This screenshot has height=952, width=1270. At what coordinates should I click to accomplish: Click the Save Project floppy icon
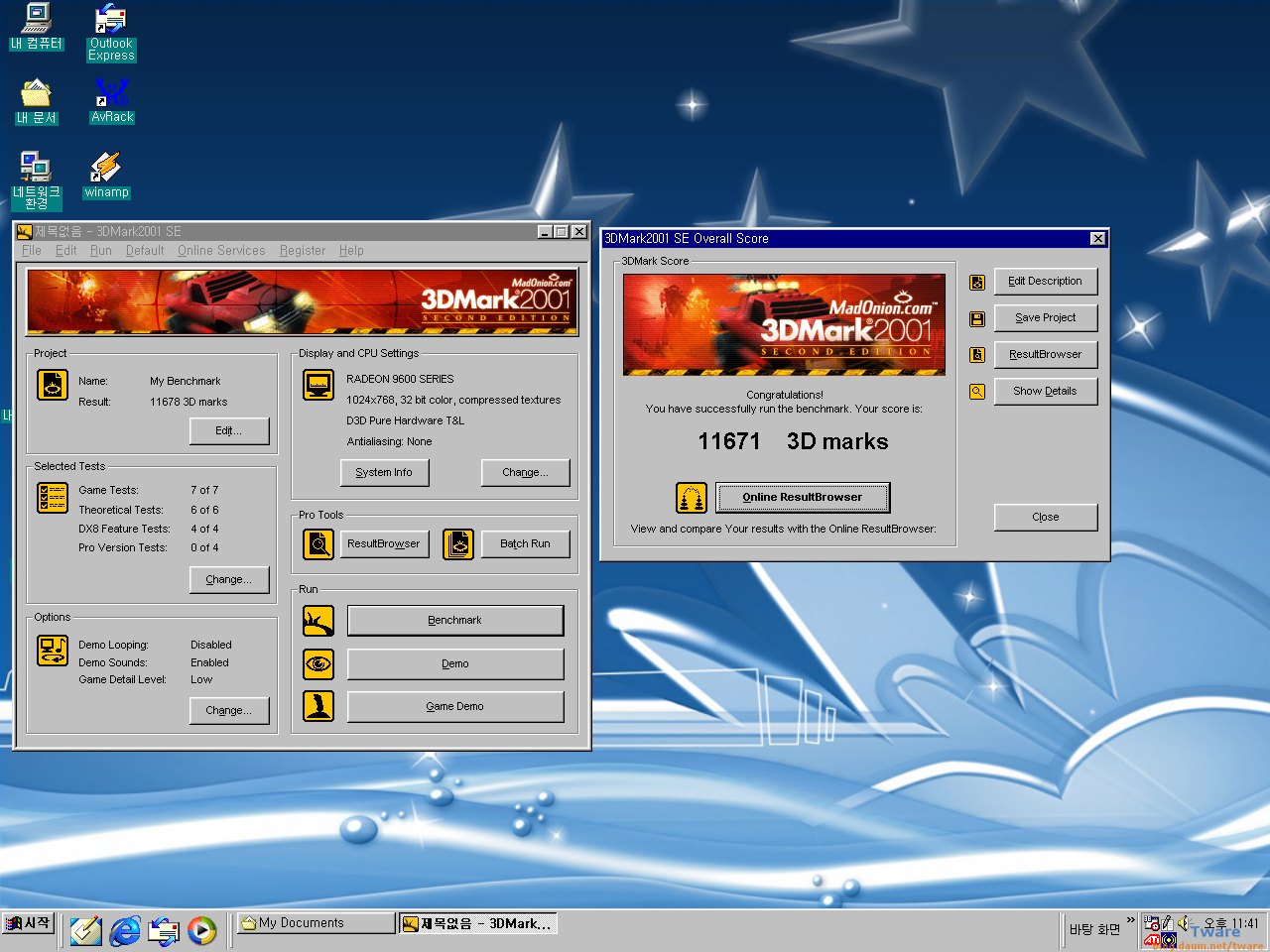coord(977,318)
